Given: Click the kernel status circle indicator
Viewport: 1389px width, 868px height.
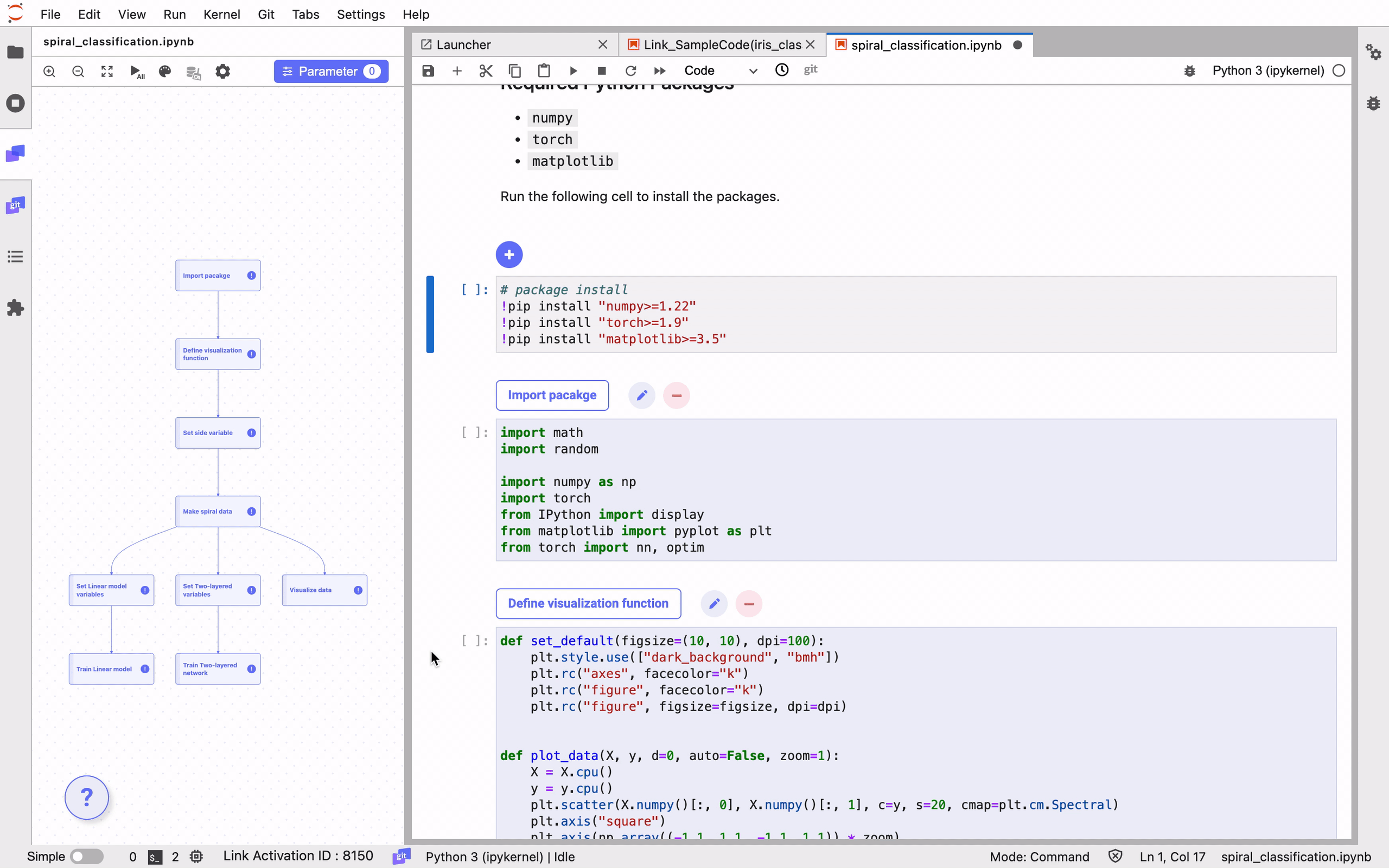Looking at the screenshot, I should [x=1339, y=71].
